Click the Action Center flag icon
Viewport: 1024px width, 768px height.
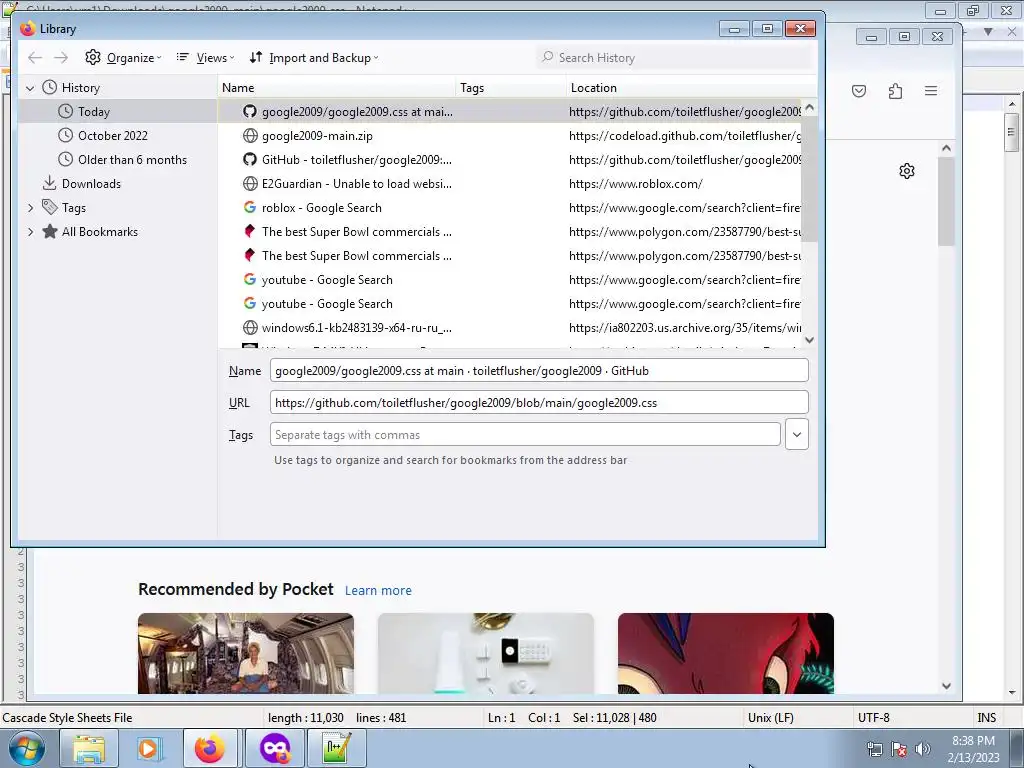[899, 749]
